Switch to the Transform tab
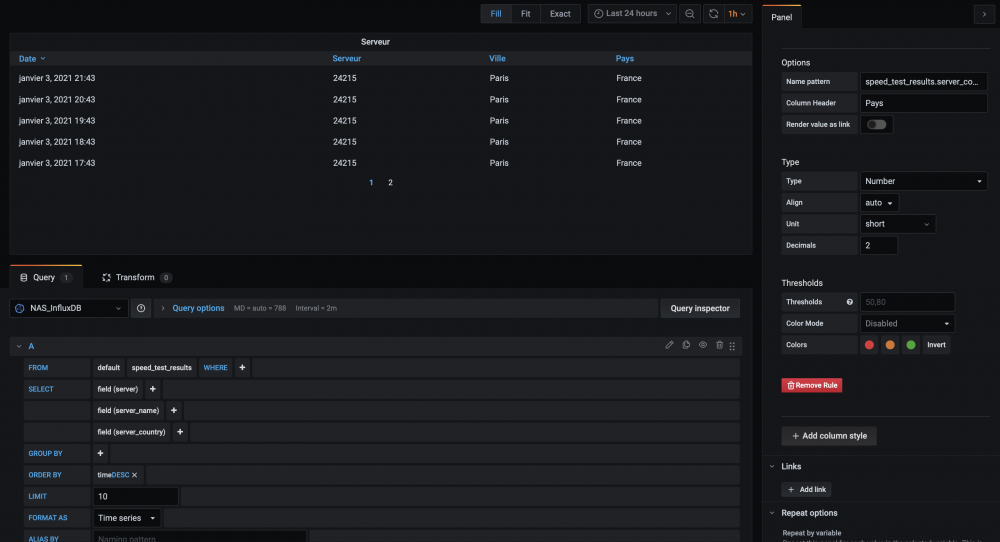The width and height of the screenshot is (1000, 542). coord(135,277)
